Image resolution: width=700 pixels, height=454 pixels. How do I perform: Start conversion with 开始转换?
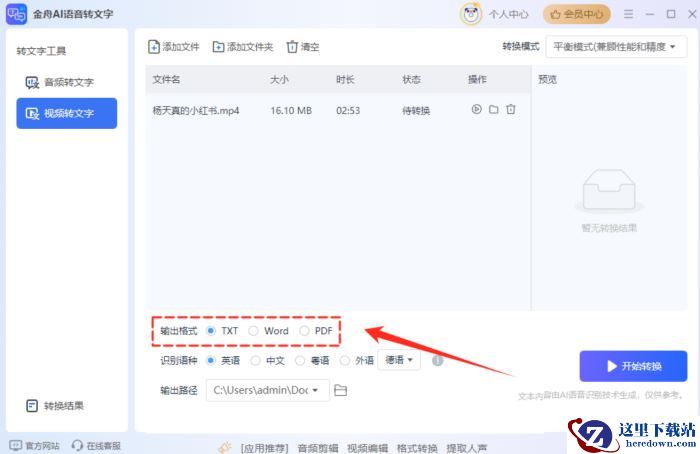click(x=633, y=366)
